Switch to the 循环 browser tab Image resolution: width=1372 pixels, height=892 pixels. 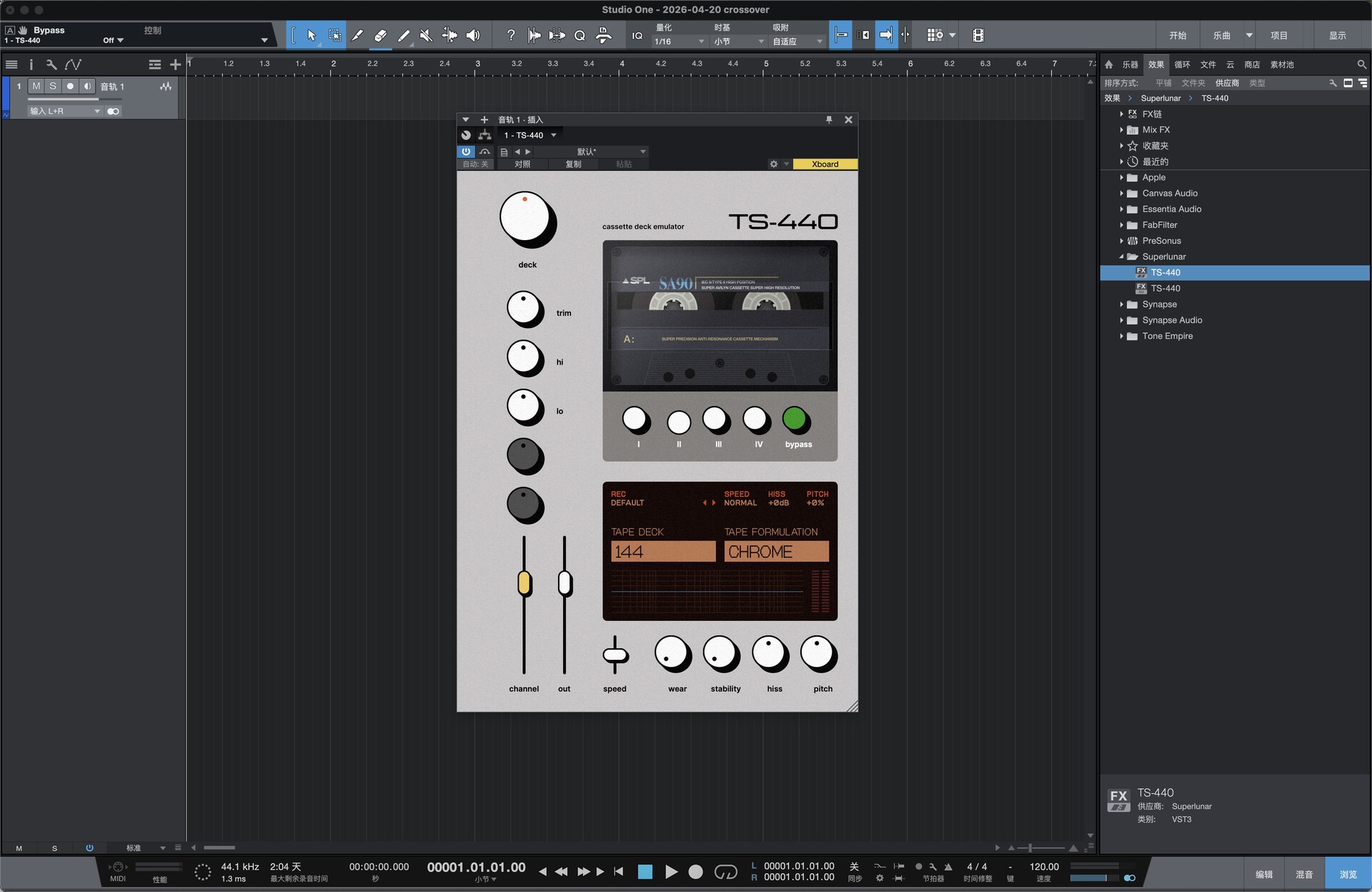coord(1182,64)
